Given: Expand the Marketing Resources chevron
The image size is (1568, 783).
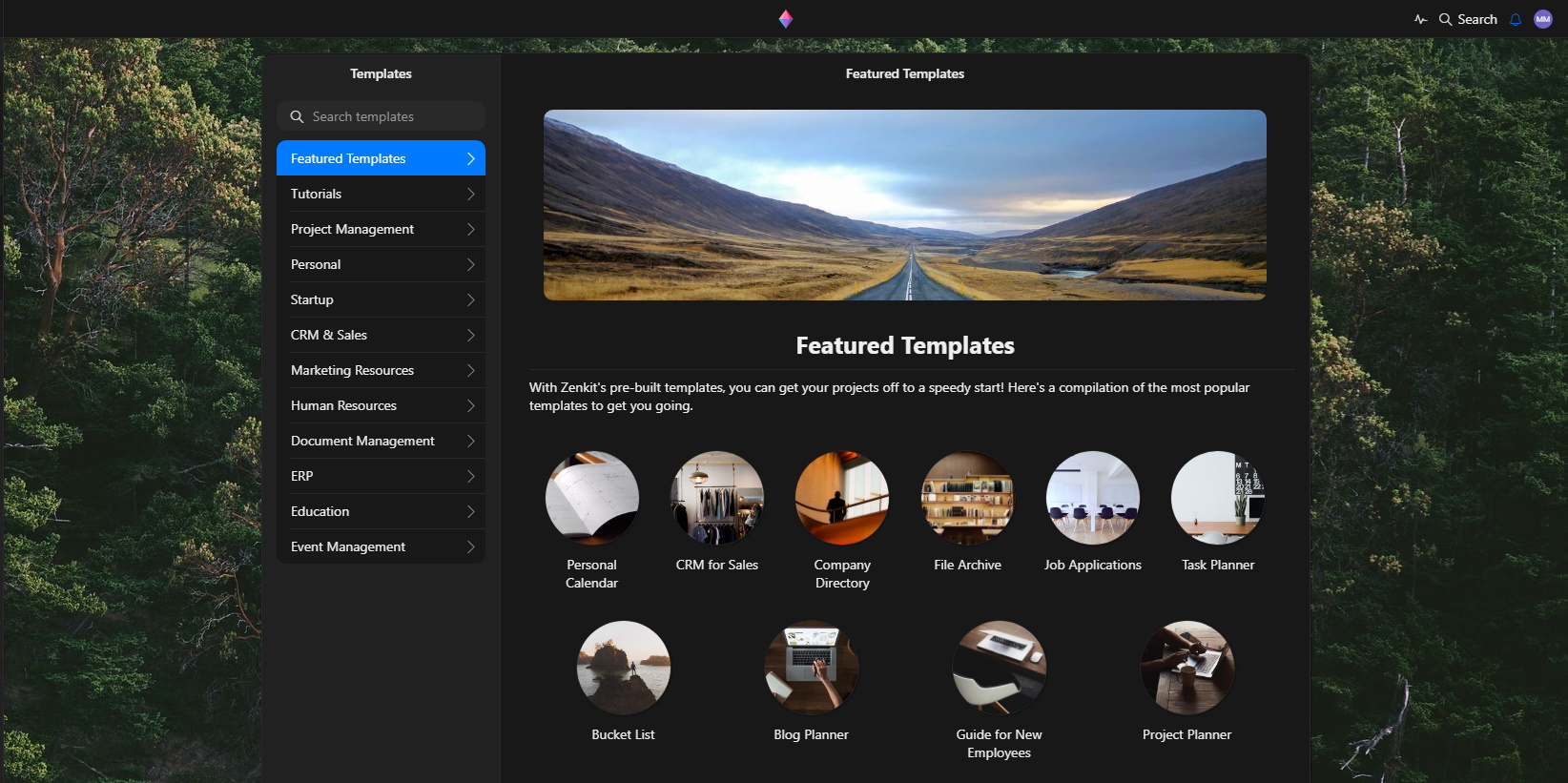Looking at the screenshot, I should tap(470, 370).
